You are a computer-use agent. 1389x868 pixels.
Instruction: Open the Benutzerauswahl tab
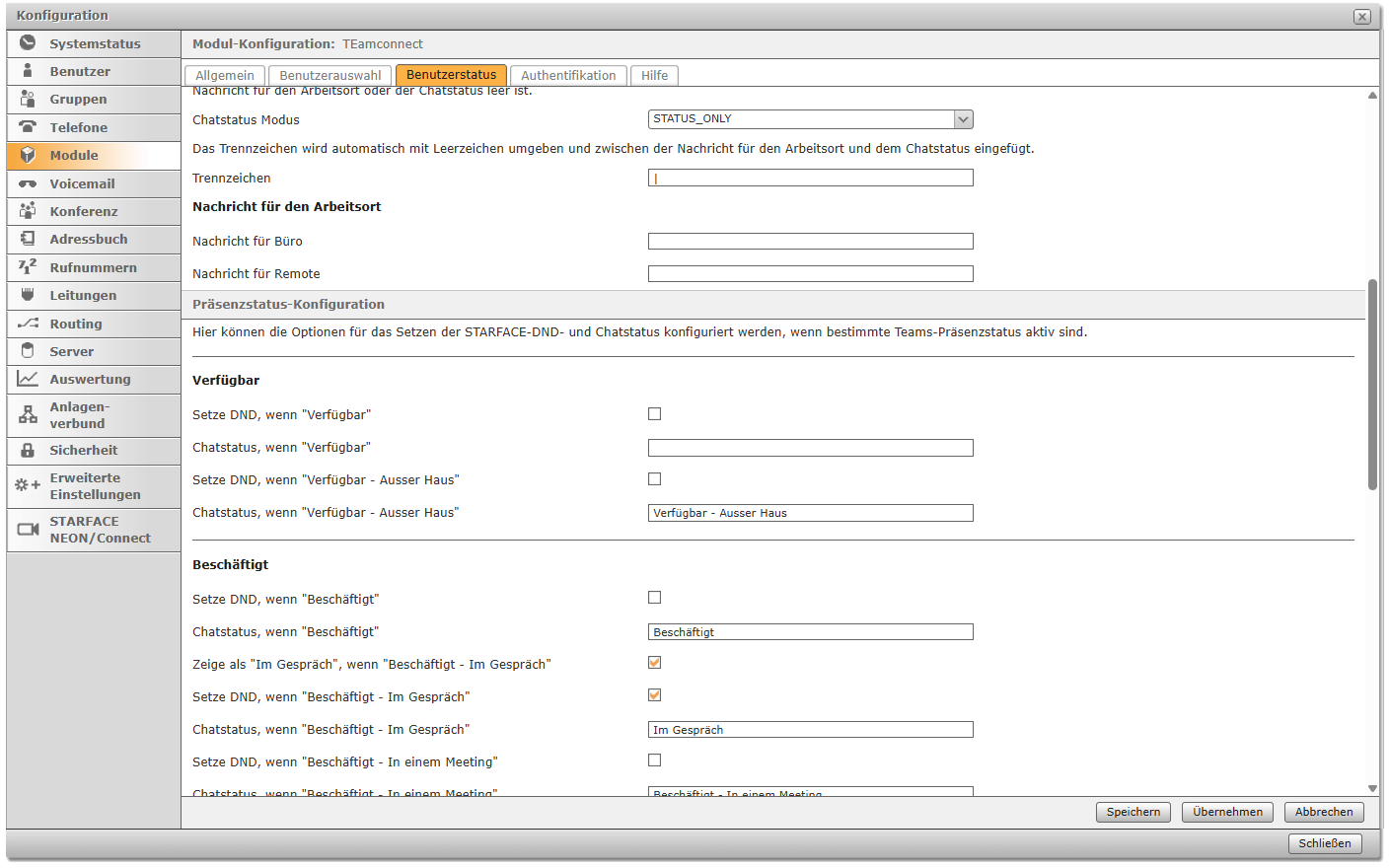pos(330,76)
